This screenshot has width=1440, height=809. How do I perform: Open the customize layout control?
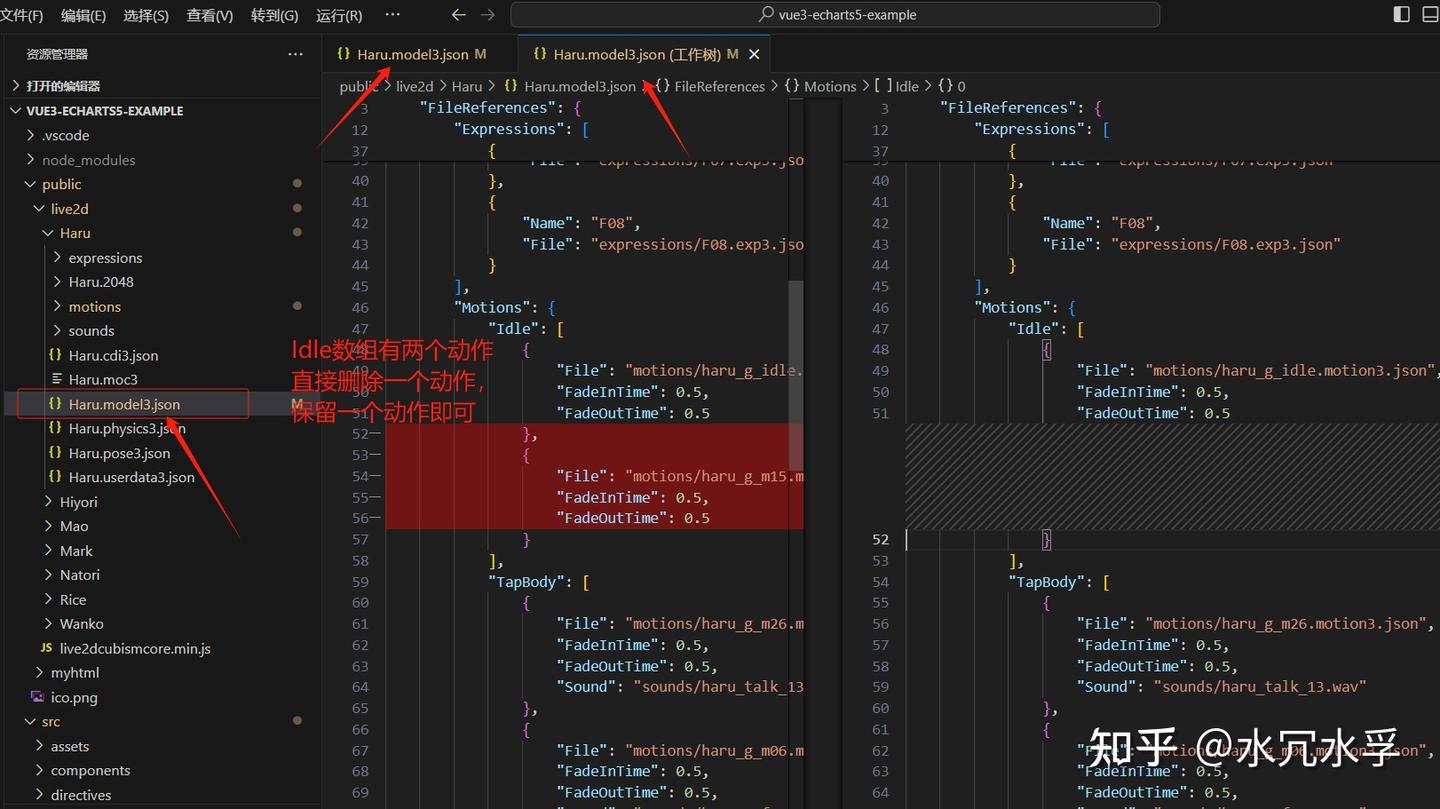(1430, 14)
